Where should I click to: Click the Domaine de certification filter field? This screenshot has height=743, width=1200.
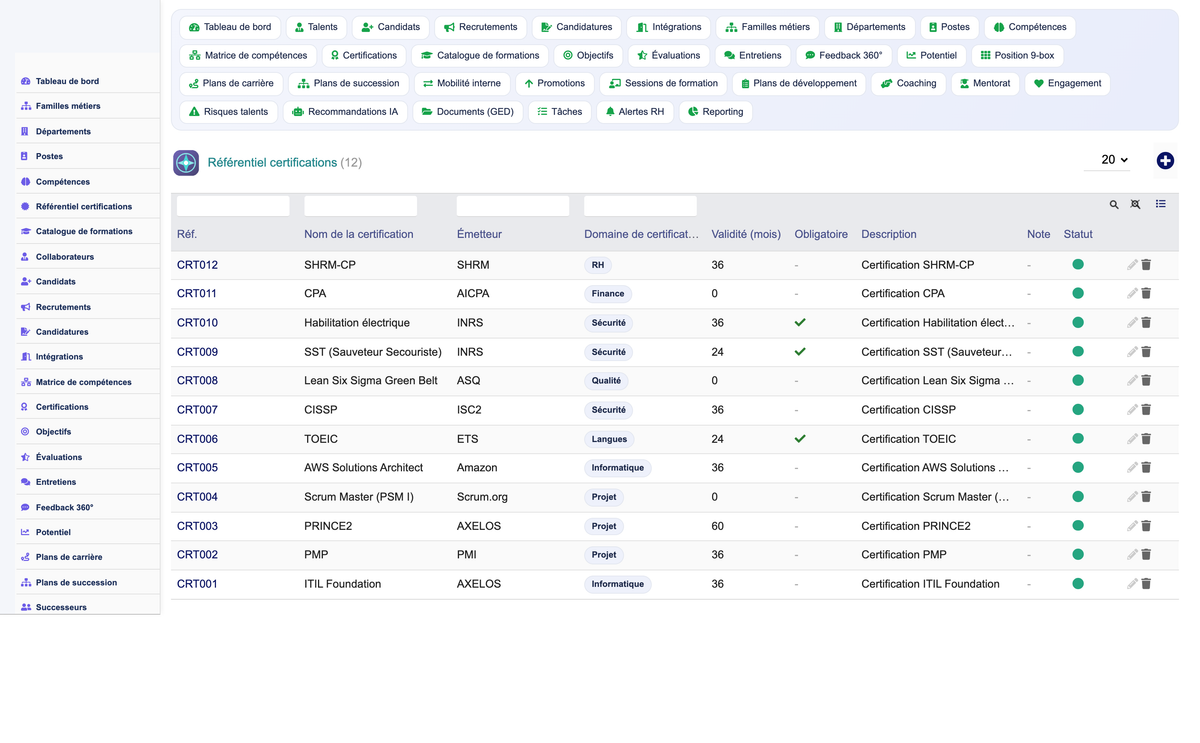tap(640, 206)
